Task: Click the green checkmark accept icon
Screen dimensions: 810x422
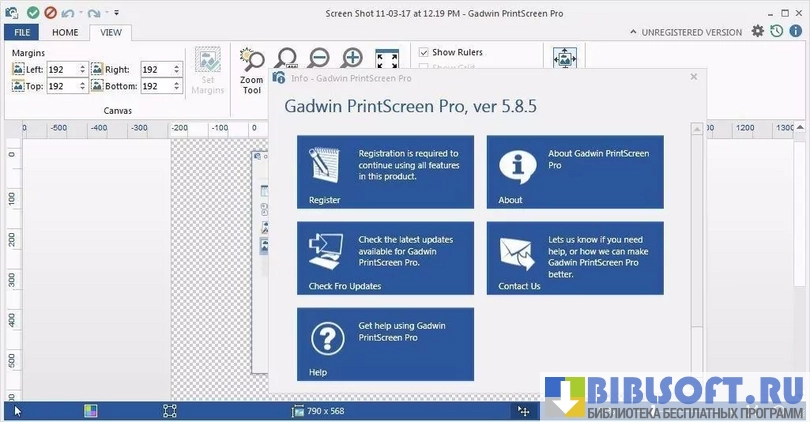Action: (x=33, y=13)
